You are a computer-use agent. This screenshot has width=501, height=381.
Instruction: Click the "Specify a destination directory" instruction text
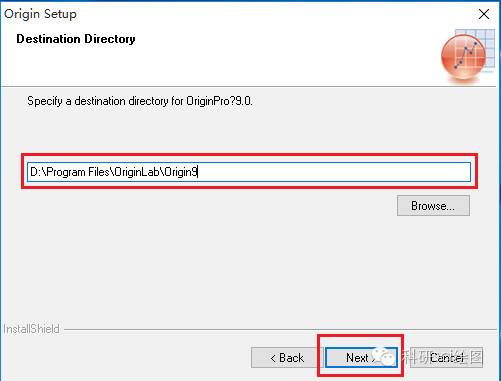click(x=140, y=101)
